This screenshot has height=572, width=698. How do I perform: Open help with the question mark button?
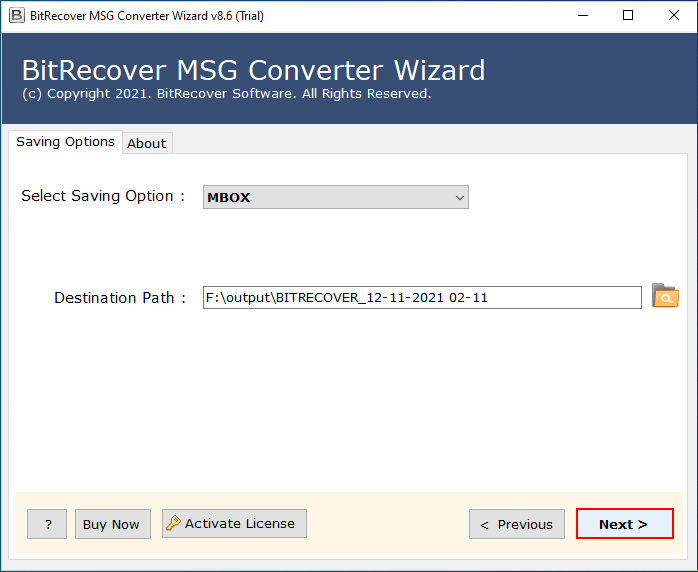pos(47,524)
